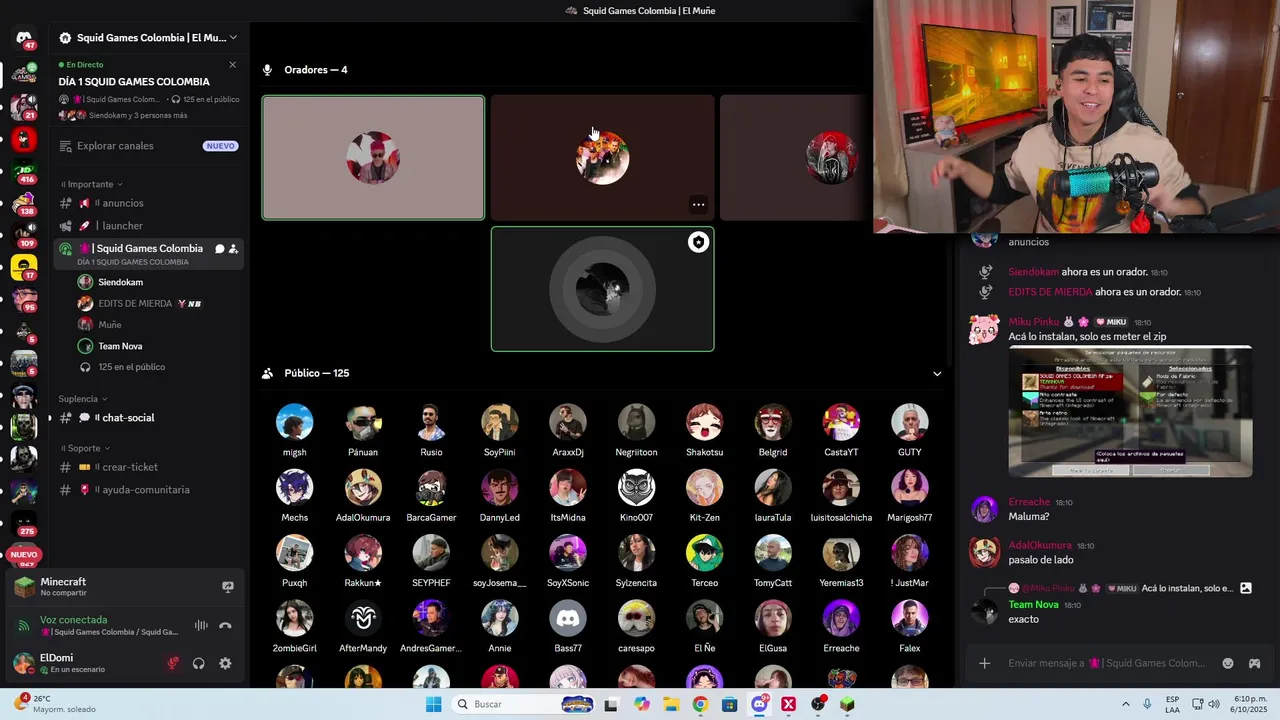Collapse the Importante category

tap(91, 184)
